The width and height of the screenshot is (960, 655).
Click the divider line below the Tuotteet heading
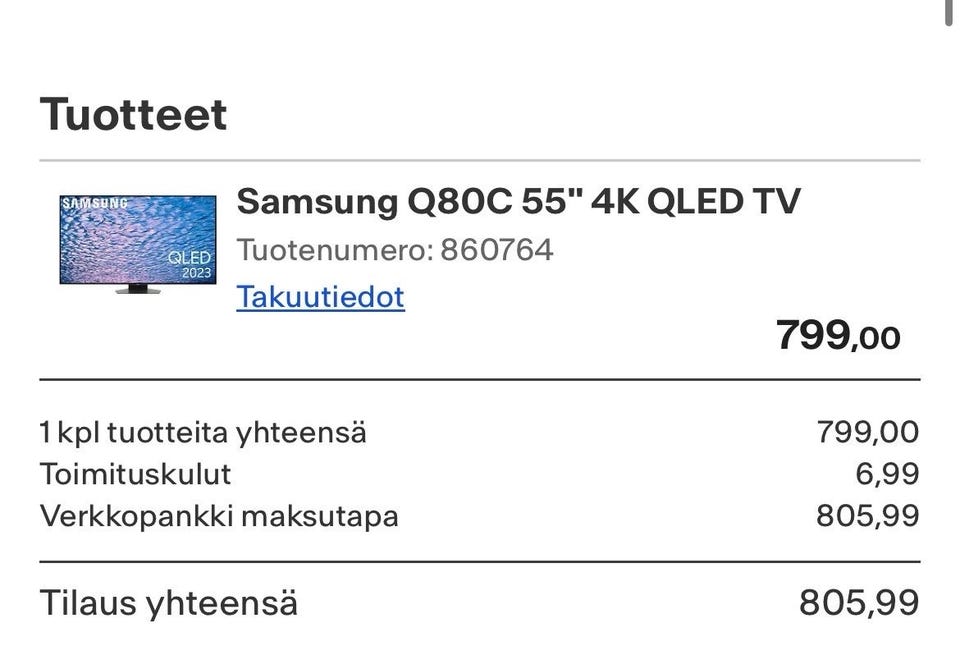[x=480, y=160]
